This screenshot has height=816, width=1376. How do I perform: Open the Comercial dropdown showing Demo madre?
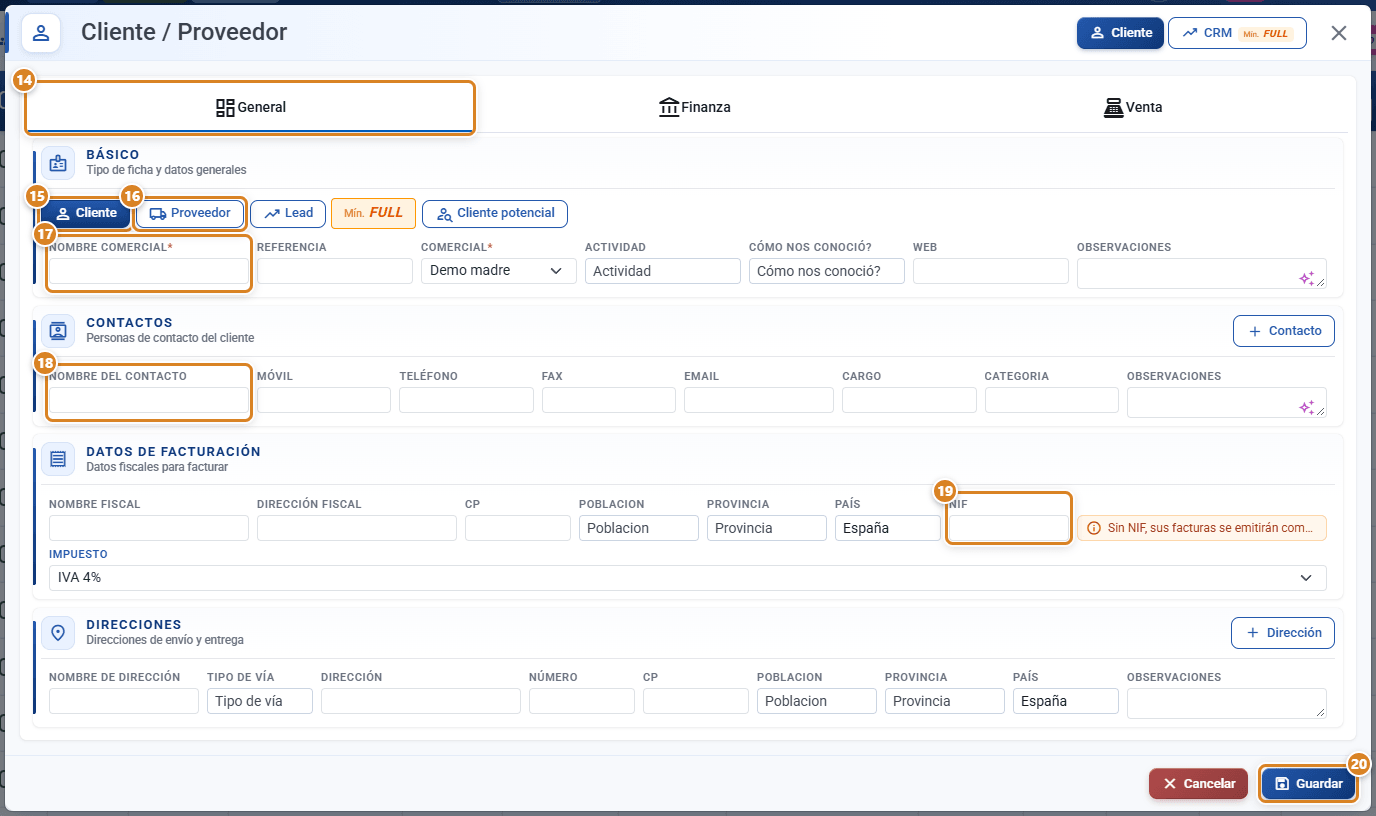point(499,271)
